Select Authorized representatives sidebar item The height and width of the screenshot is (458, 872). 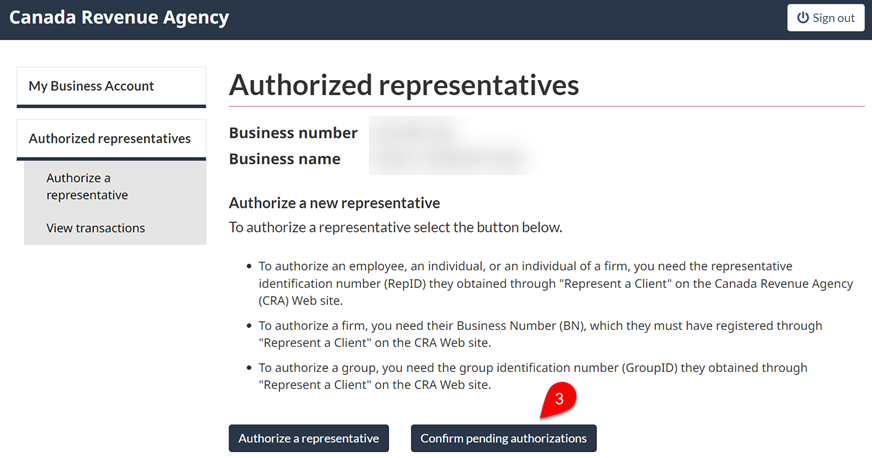tap(111, 139)
